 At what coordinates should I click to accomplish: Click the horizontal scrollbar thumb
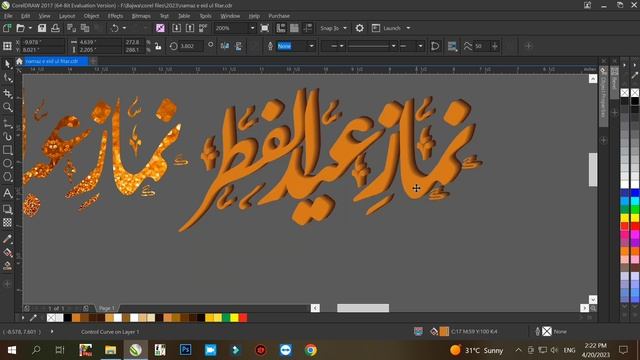point(363,308)
